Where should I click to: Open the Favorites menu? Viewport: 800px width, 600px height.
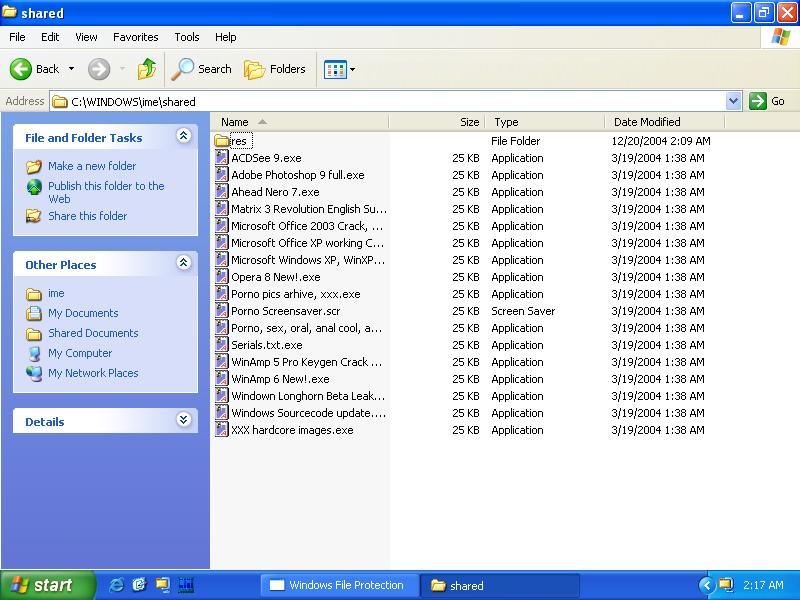[136, 37]
